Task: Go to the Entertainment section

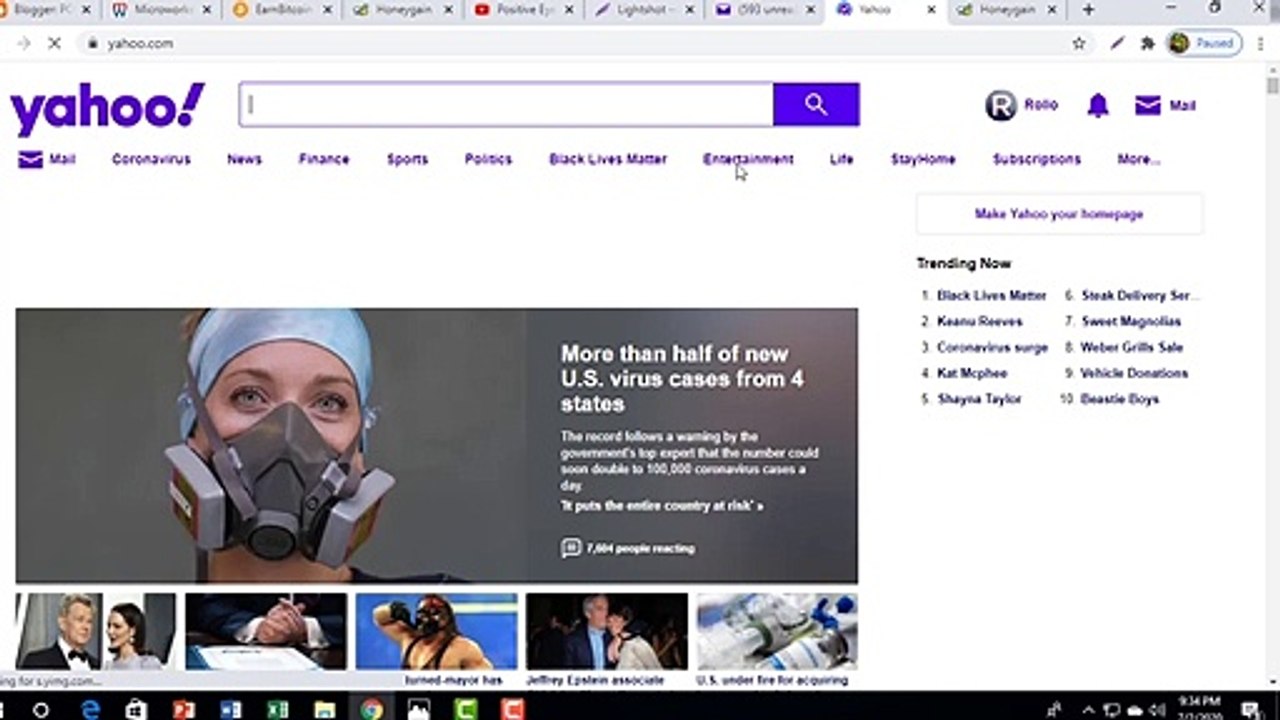Action: [x=748, y=159]
